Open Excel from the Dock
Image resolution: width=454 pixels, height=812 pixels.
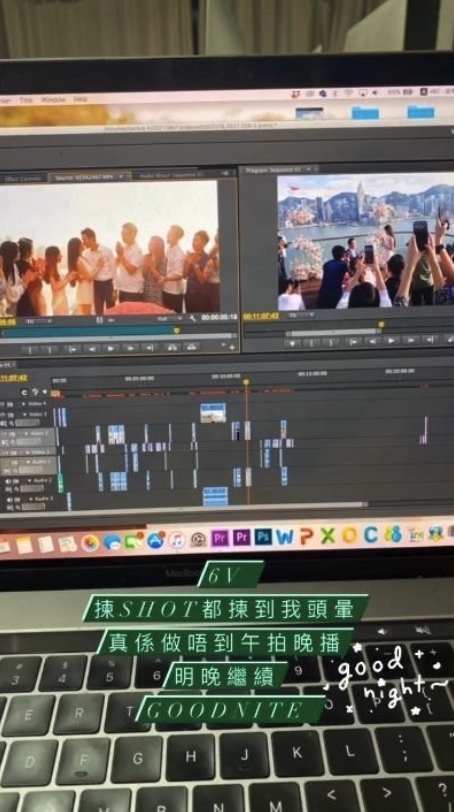(328, 535)
